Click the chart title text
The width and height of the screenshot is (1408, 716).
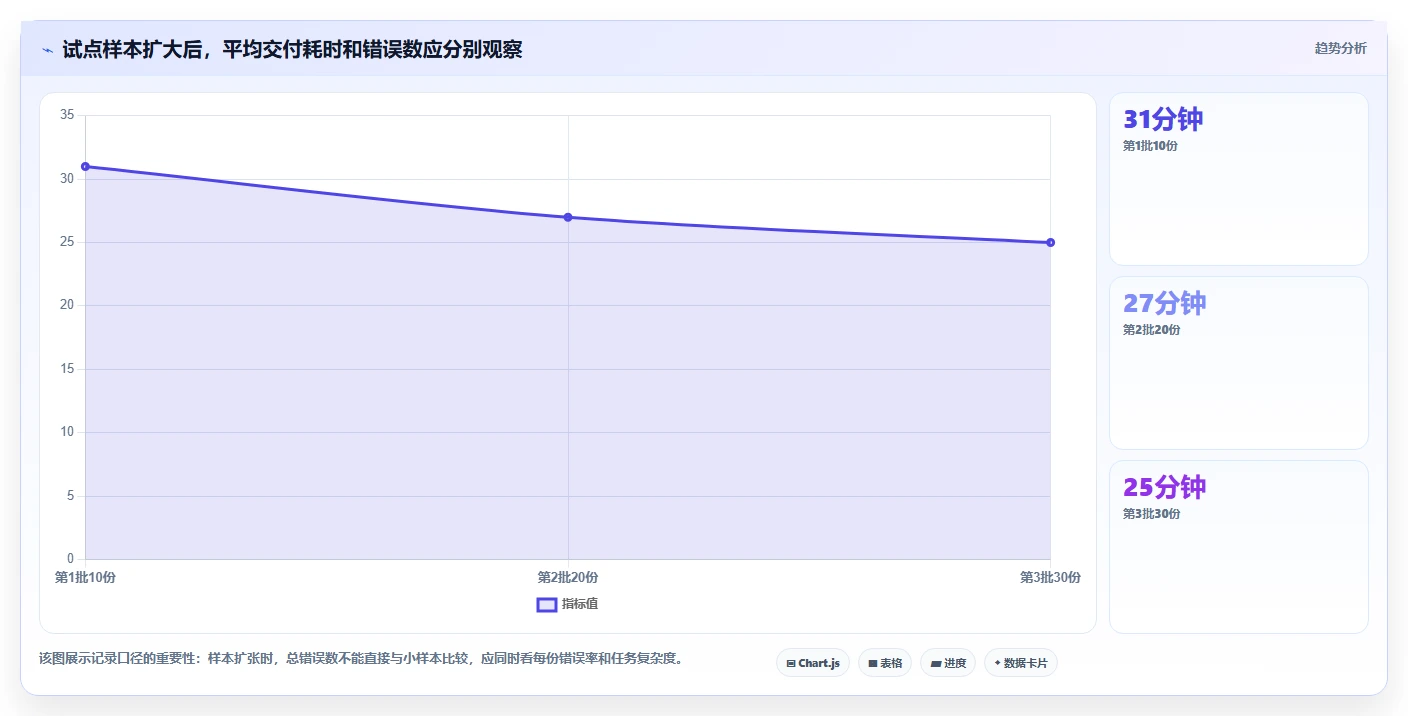click(292, 50)
